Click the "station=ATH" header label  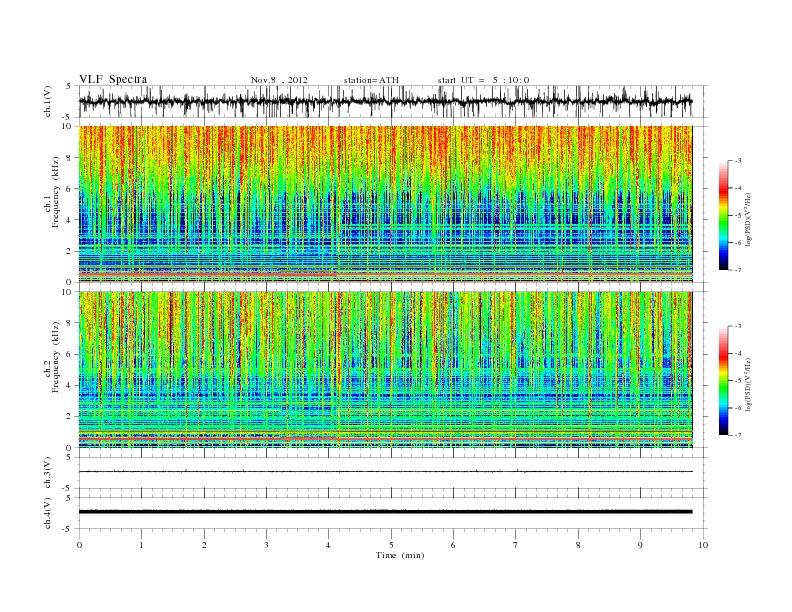371,80
